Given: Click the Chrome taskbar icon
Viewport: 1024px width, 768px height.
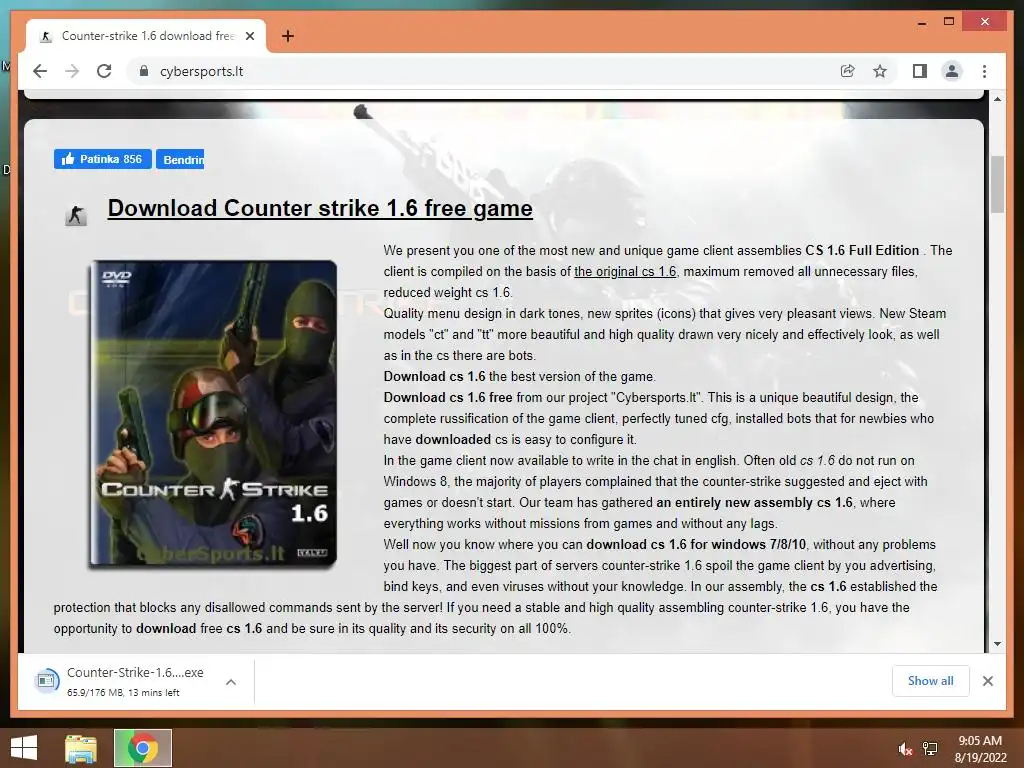Looking at the screenshot, I should tap(142, 748).
